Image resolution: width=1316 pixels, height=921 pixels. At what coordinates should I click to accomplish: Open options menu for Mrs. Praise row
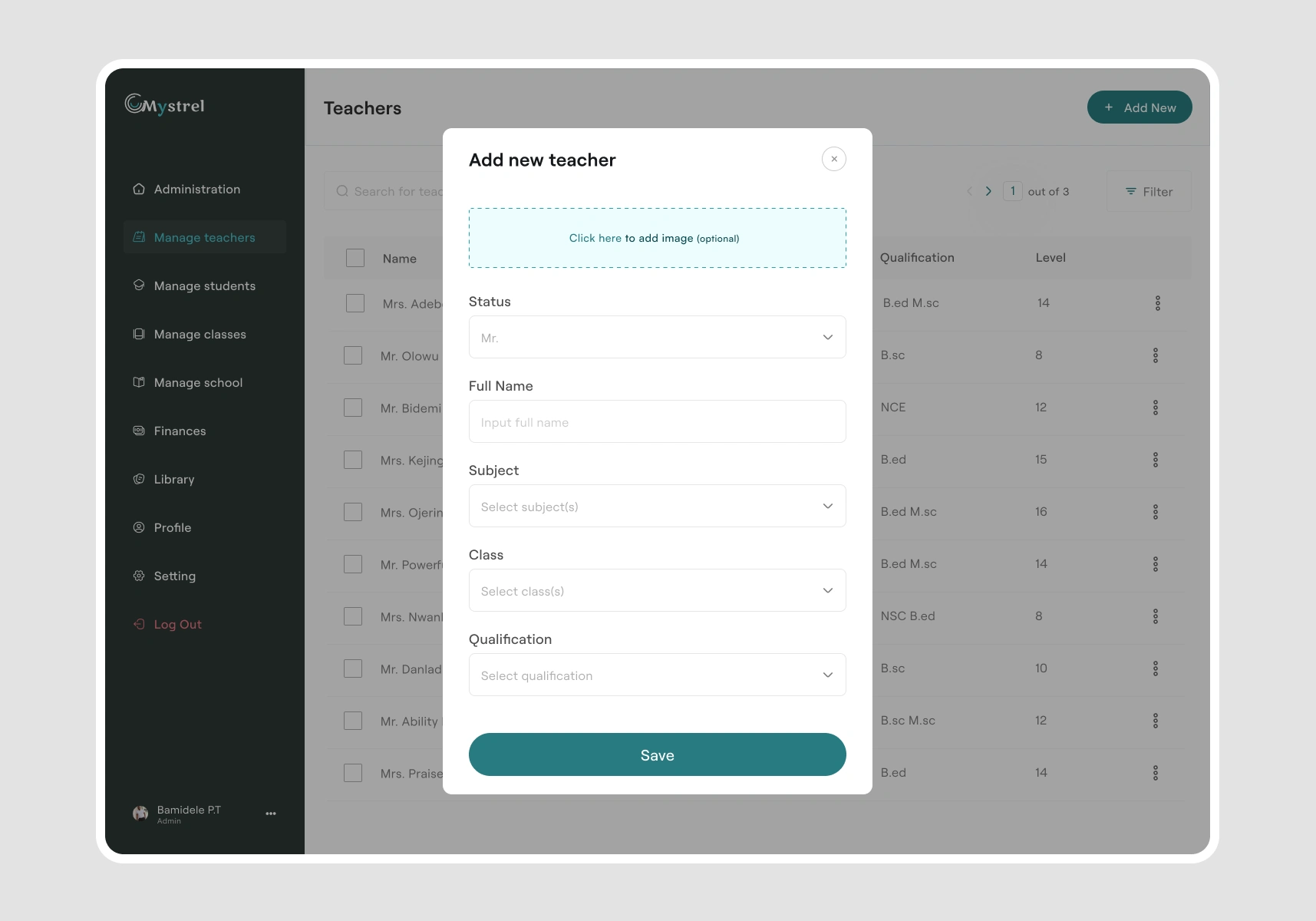point(1156,773)
